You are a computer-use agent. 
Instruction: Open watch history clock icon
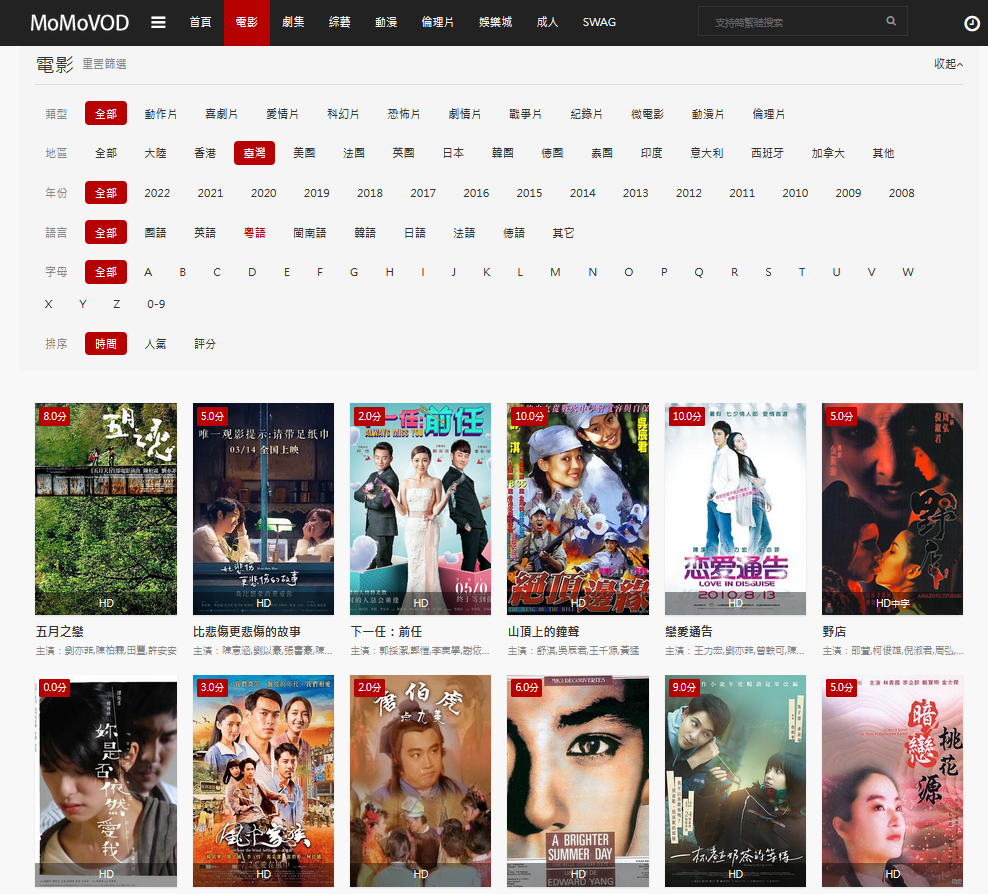coord(971,23)
